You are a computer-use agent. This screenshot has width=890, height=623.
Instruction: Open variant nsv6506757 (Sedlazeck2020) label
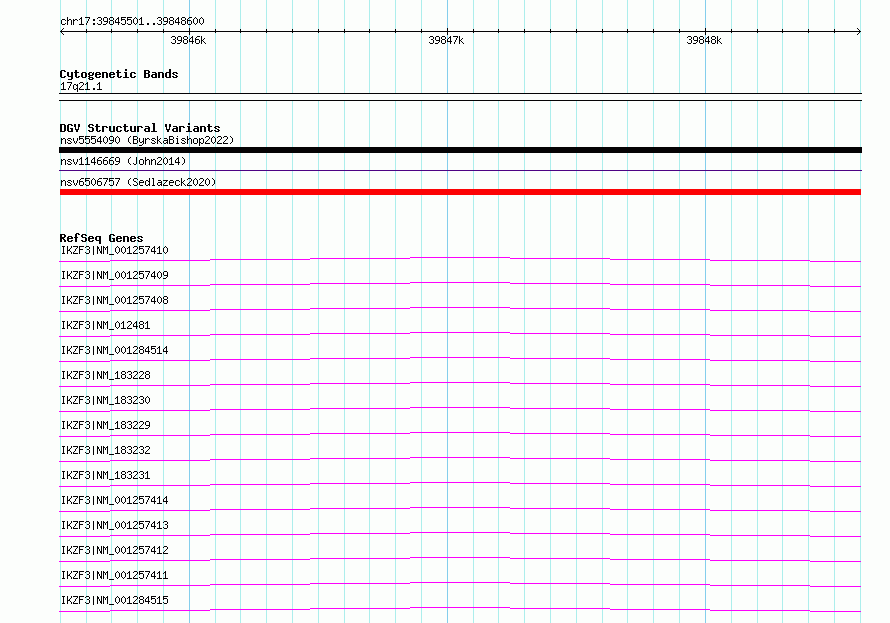click(138, 182)
